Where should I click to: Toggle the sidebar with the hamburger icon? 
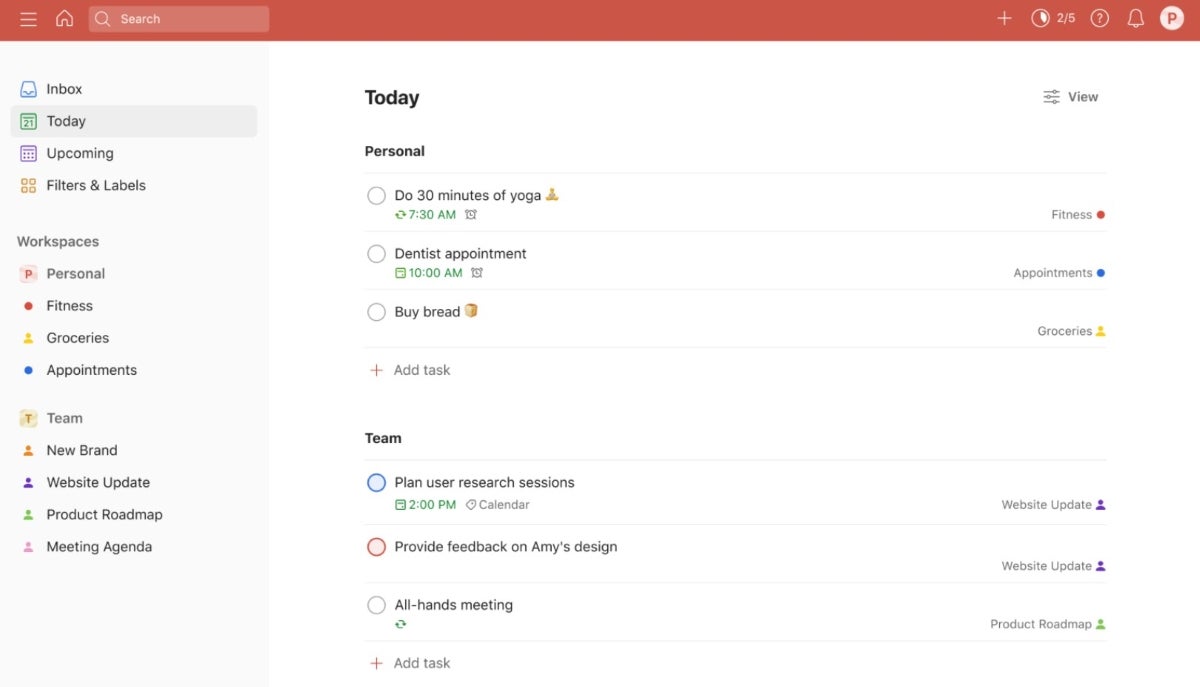(27, 17)
